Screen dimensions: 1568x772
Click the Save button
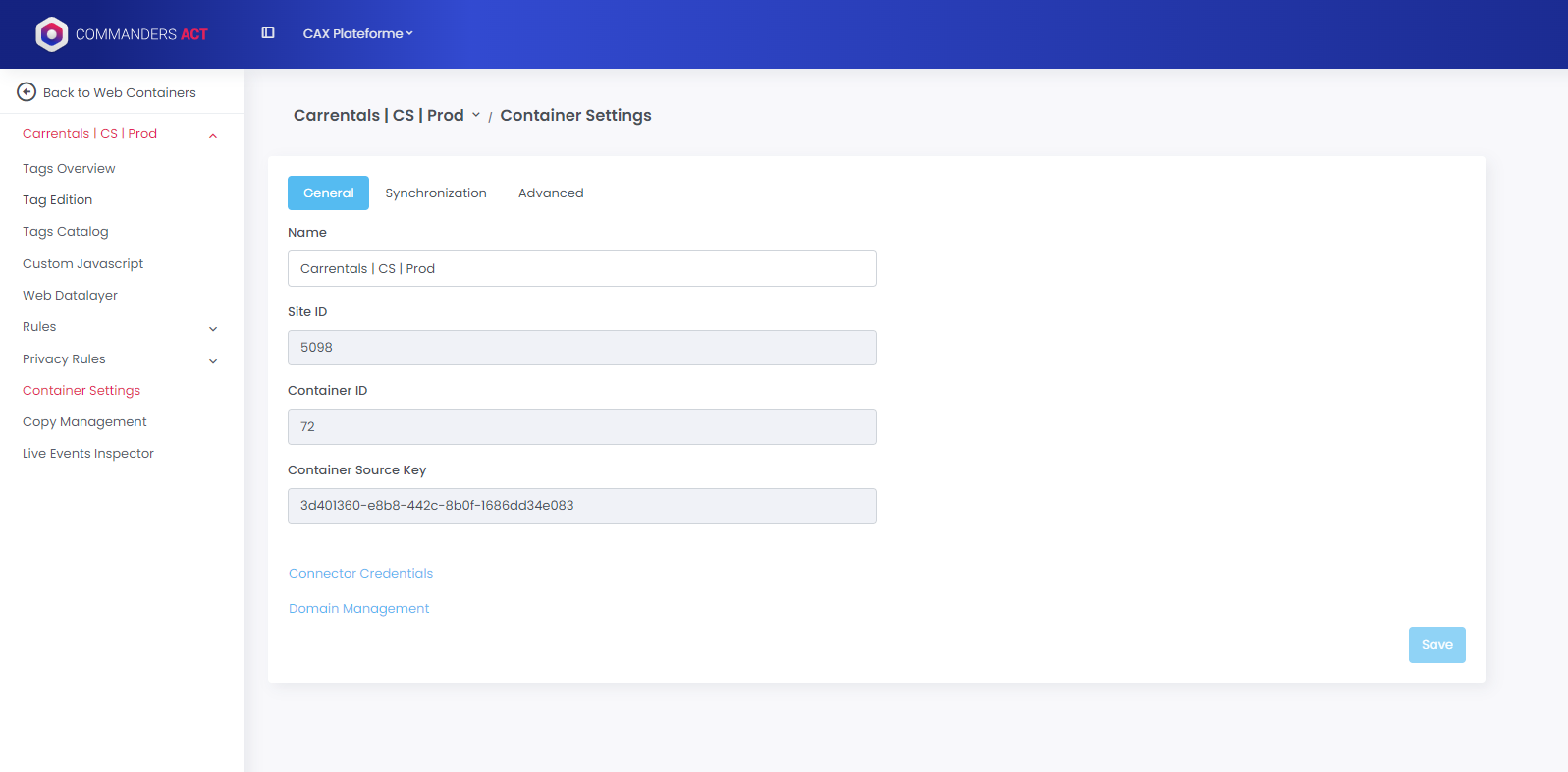(x=1436, y=645)
